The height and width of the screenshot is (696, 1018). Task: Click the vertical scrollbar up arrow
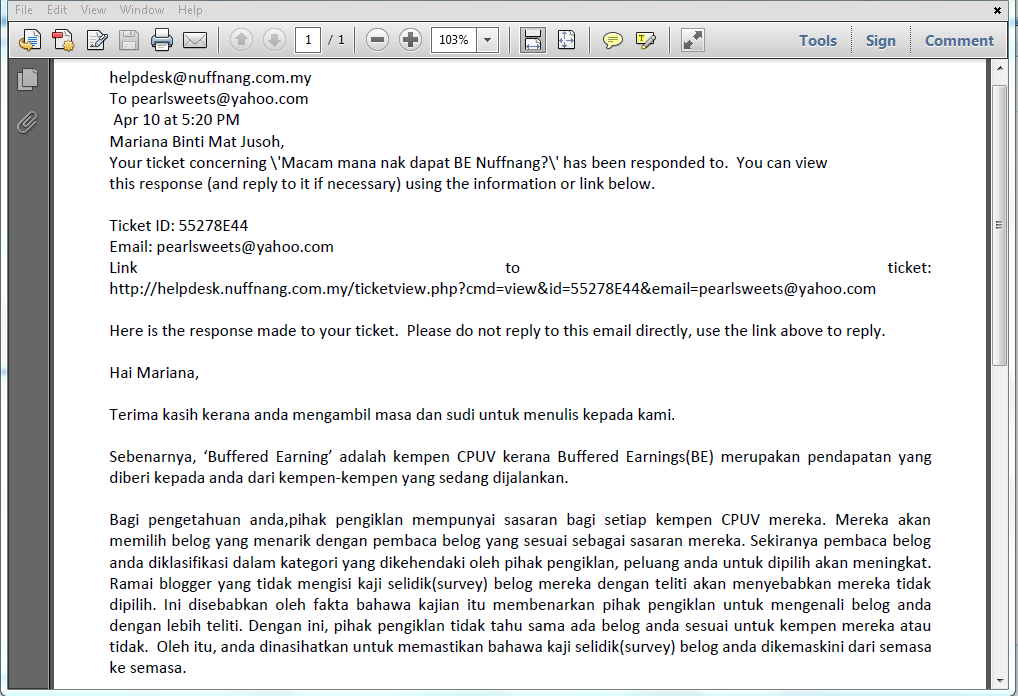coord(999,68)
